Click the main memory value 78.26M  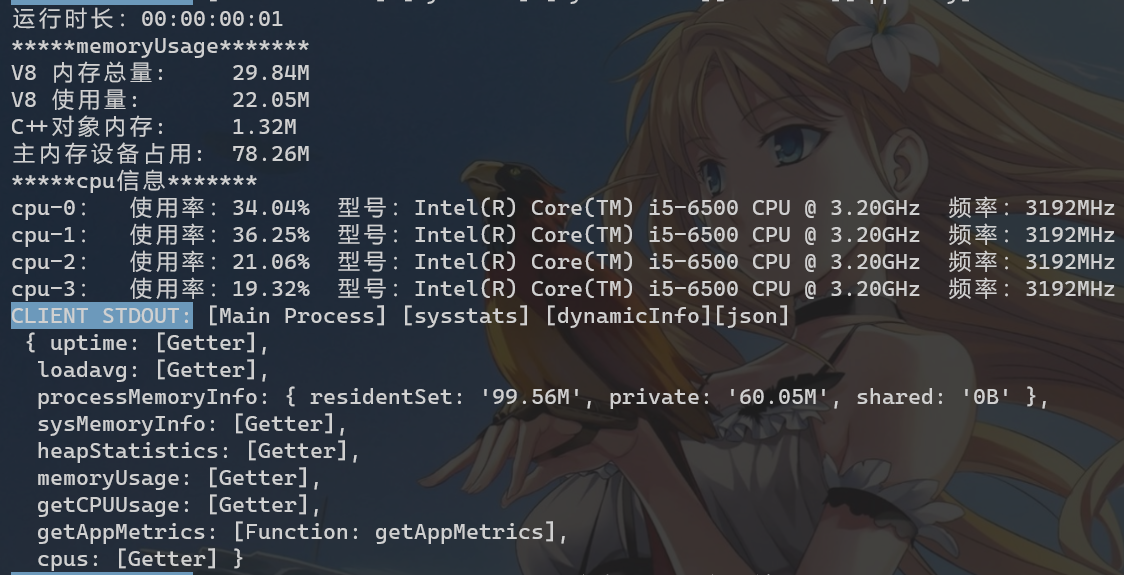(271, 154)
